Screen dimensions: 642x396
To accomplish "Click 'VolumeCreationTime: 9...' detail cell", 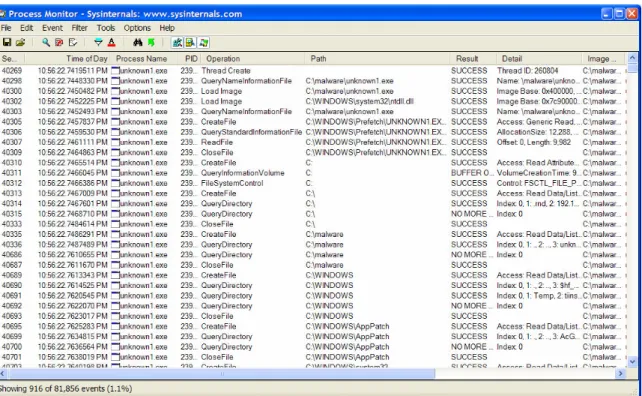I will coord(538,173).
